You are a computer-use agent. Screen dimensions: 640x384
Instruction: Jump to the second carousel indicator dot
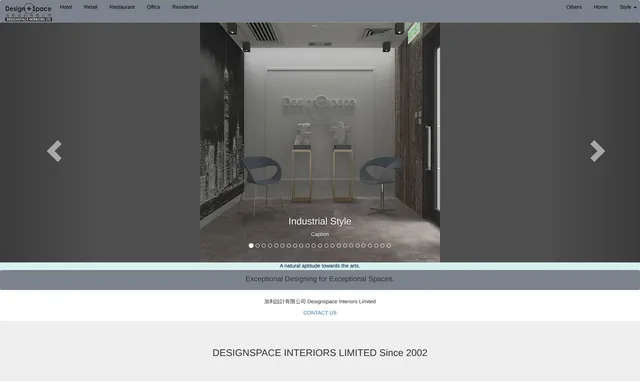(258, 246)
